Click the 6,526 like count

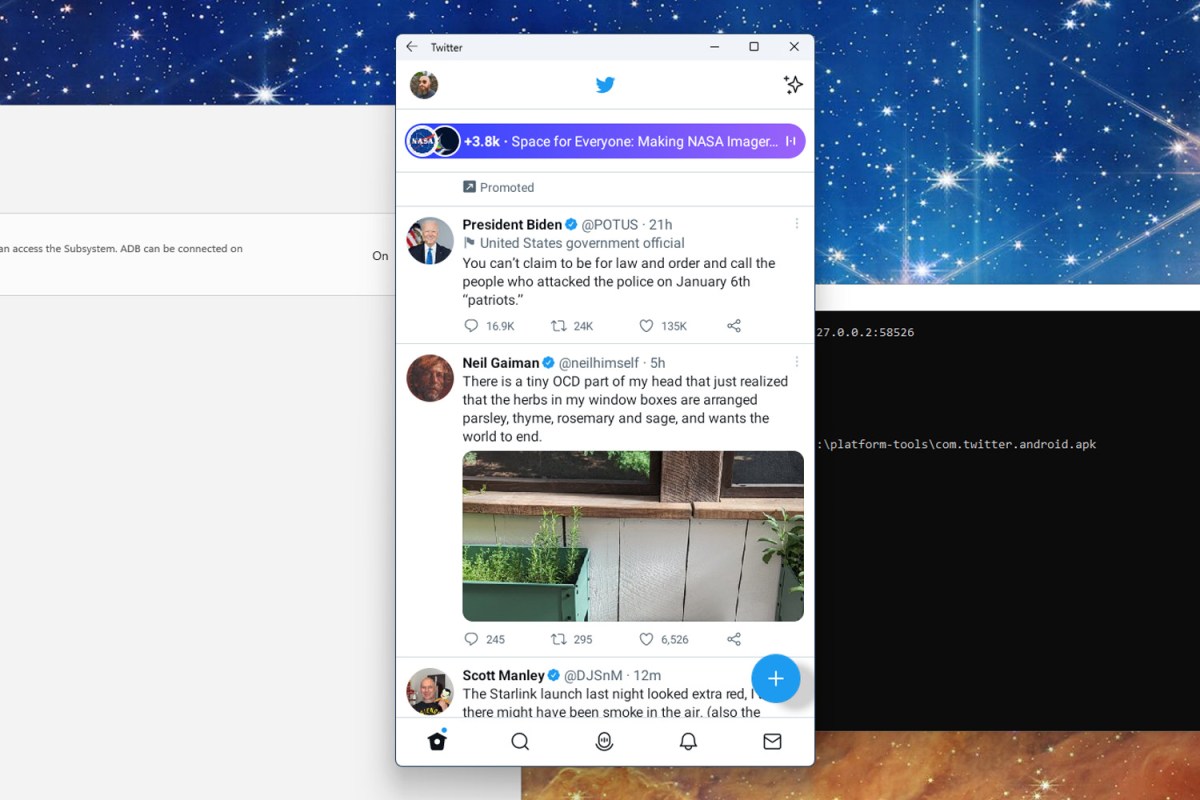(x=675, y=639)
